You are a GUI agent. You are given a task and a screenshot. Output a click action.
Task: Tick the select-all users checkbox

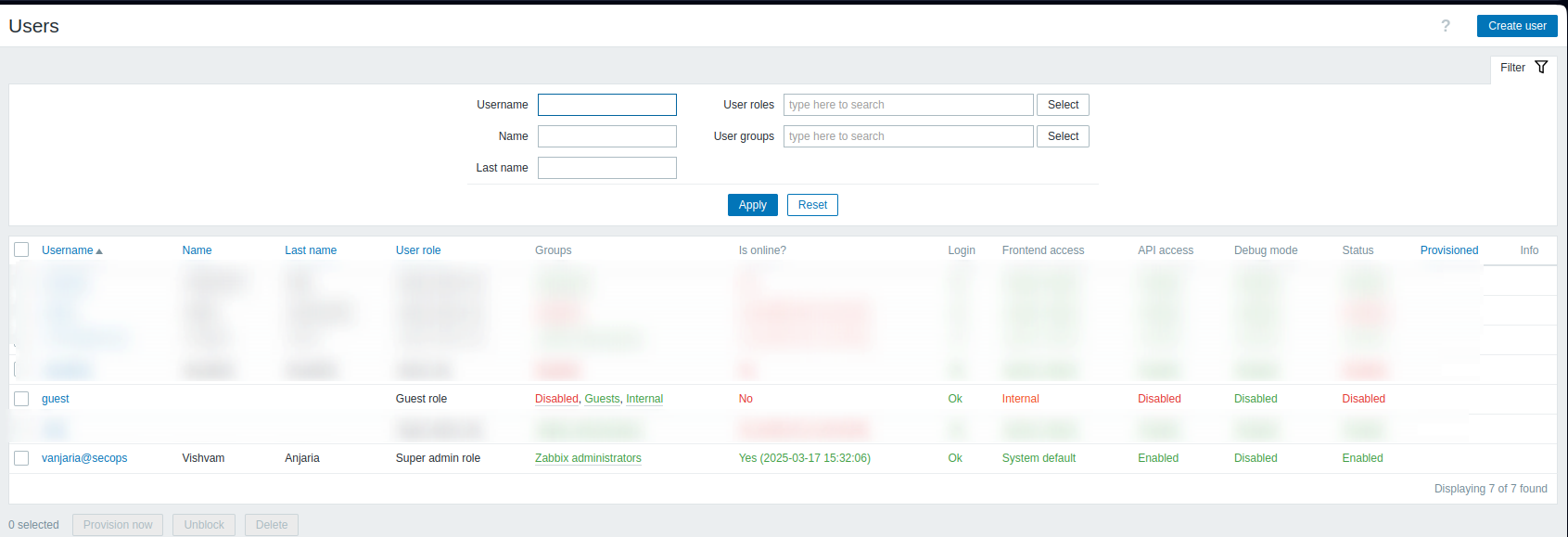pyautogui.click(x=21, y=249)
